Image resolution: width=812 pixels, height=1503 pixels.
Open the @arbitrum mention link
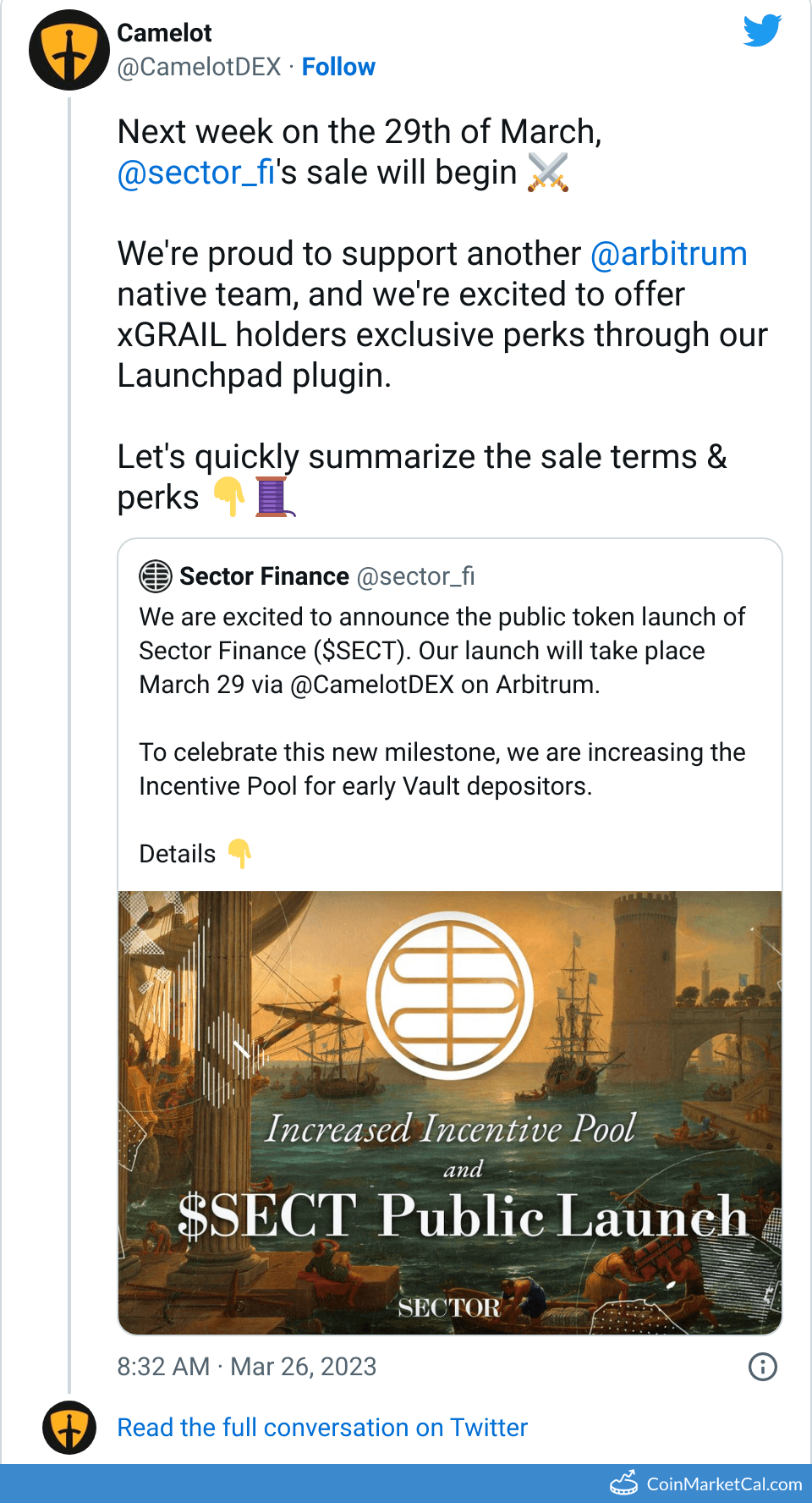click(x=668, y=254)
